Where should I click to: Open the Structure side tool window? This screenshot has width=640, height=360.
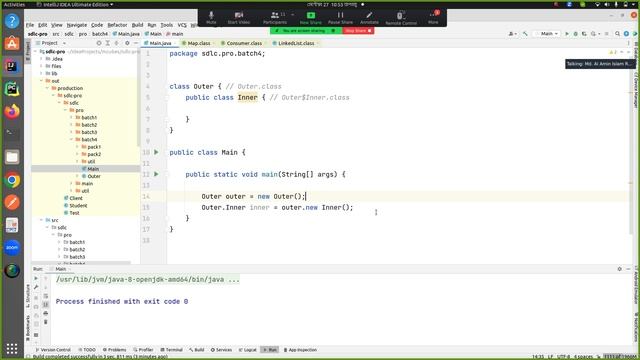(28, 296)
